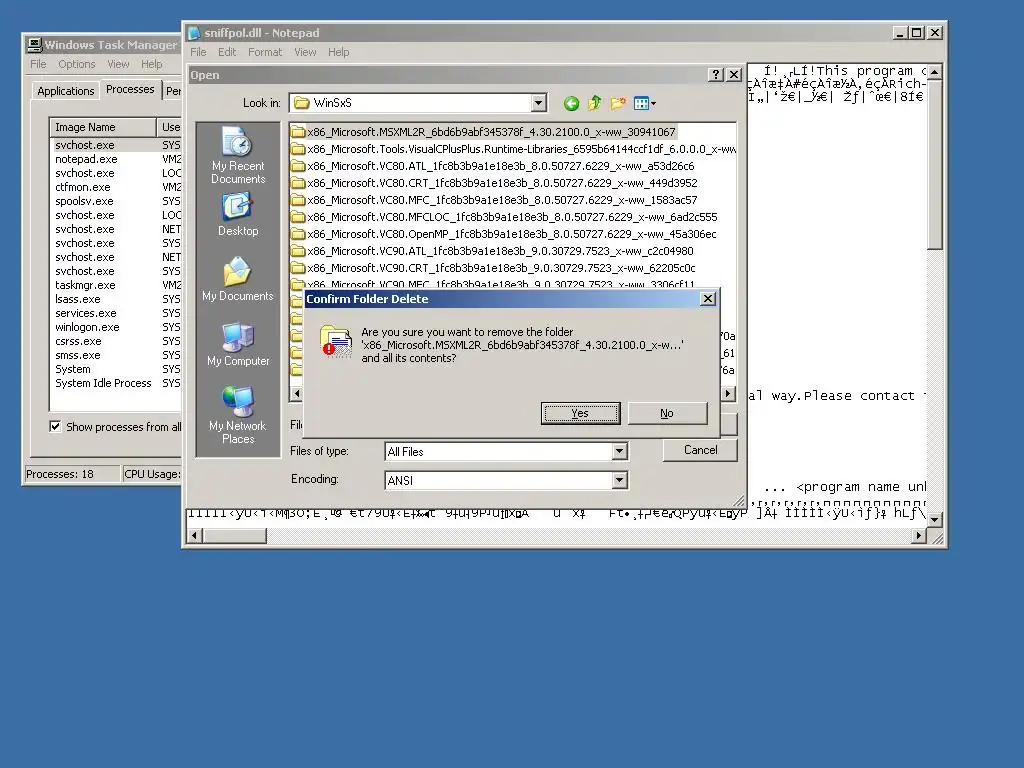
Task: Switch to Applications tab in Task Manager
Action: click(x=65, y=91)
